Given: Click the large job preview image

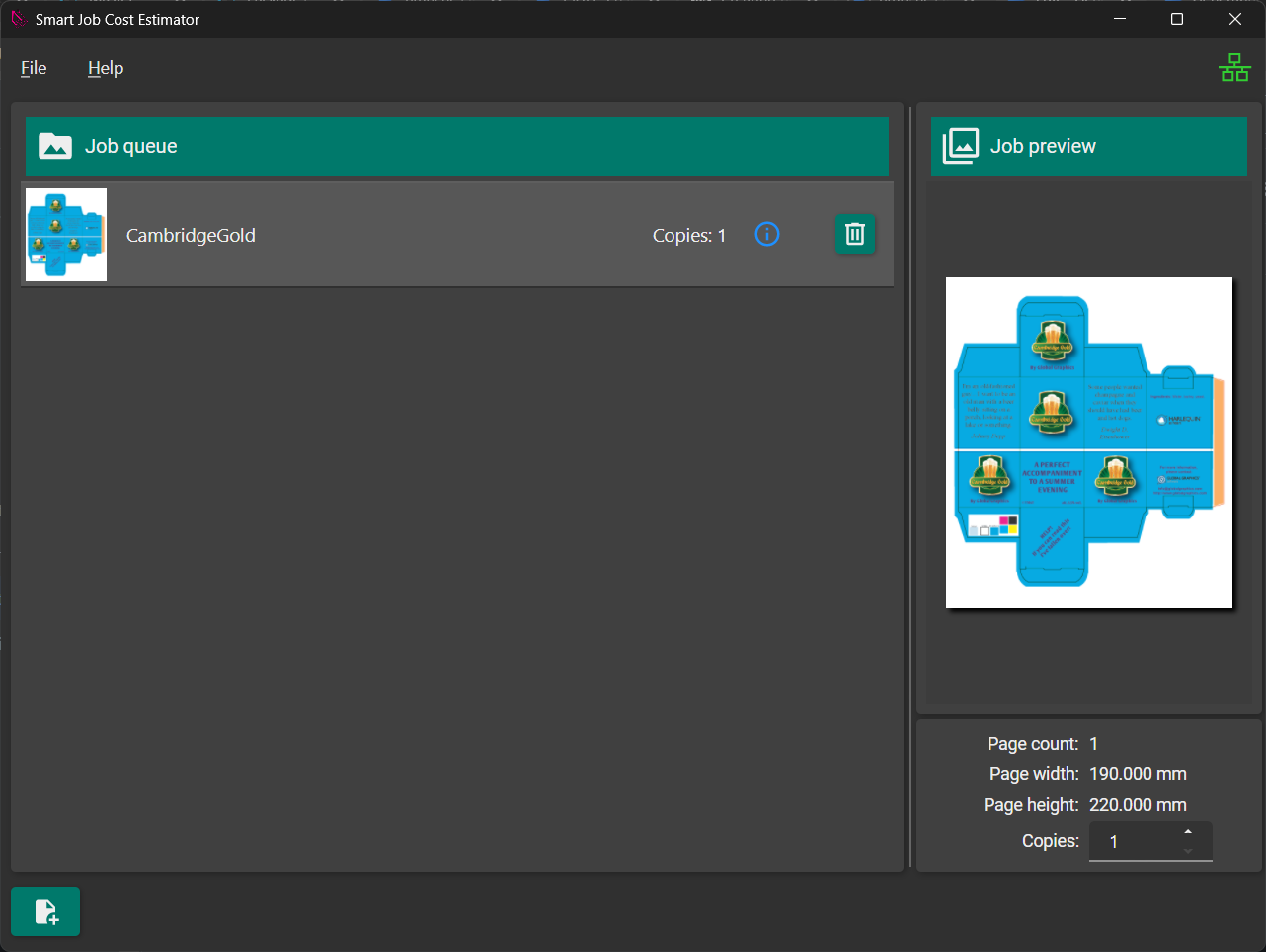Looking at the screenshot, I should tap(1088, 442).
